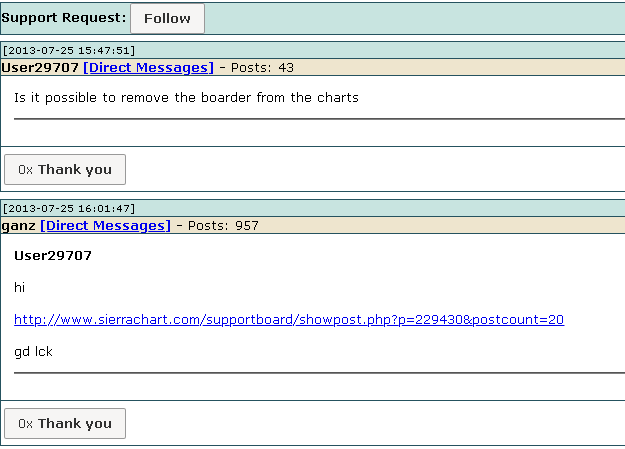Viewport: 625px width, 449px height.
Task: Open Direct Messages for ganz
Action: tap(105, 225)
